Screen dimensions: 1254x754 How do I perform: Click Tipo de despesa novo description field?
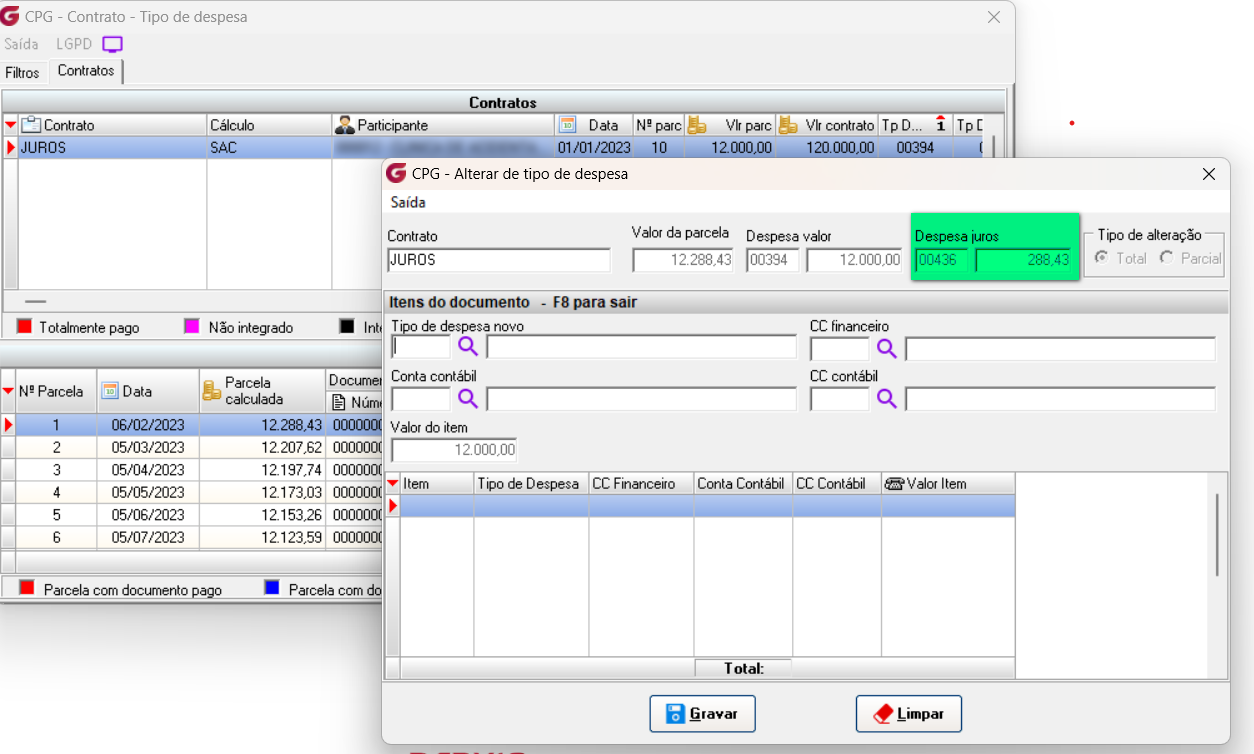[x=641, y=347]
